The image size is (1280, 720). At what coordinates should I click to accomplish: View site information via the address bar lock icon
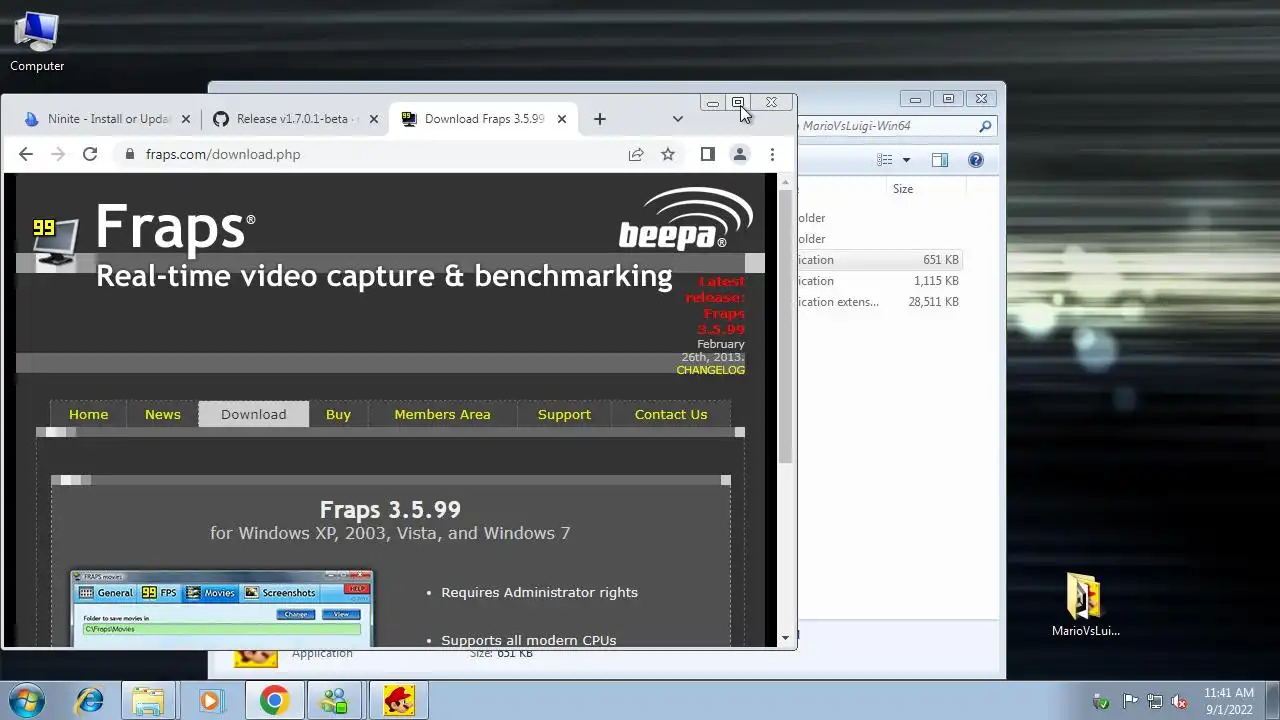tap(129, 154)
